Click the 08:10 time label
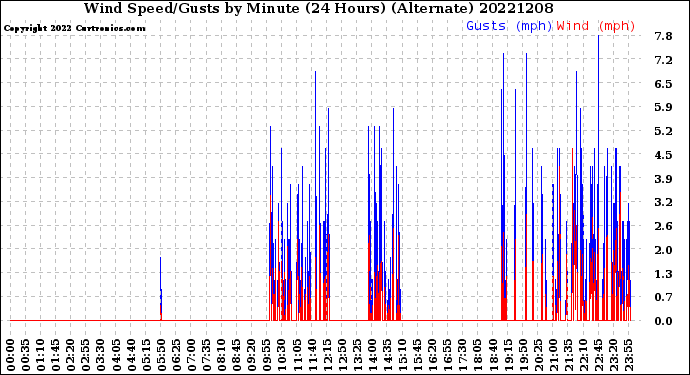The height and width of the screenshot is (375, 690). [x=221, y=355]
